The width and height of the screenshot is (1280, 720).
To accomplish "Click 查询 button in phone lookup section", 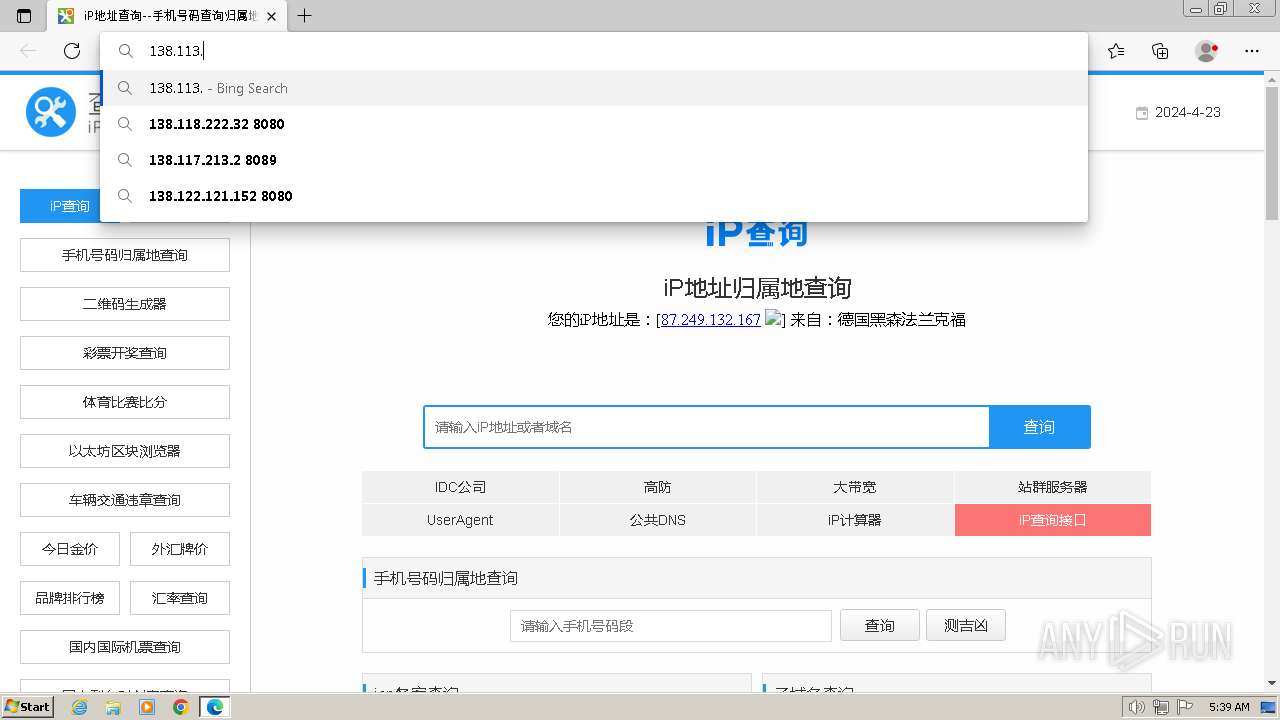I will 879,625.
